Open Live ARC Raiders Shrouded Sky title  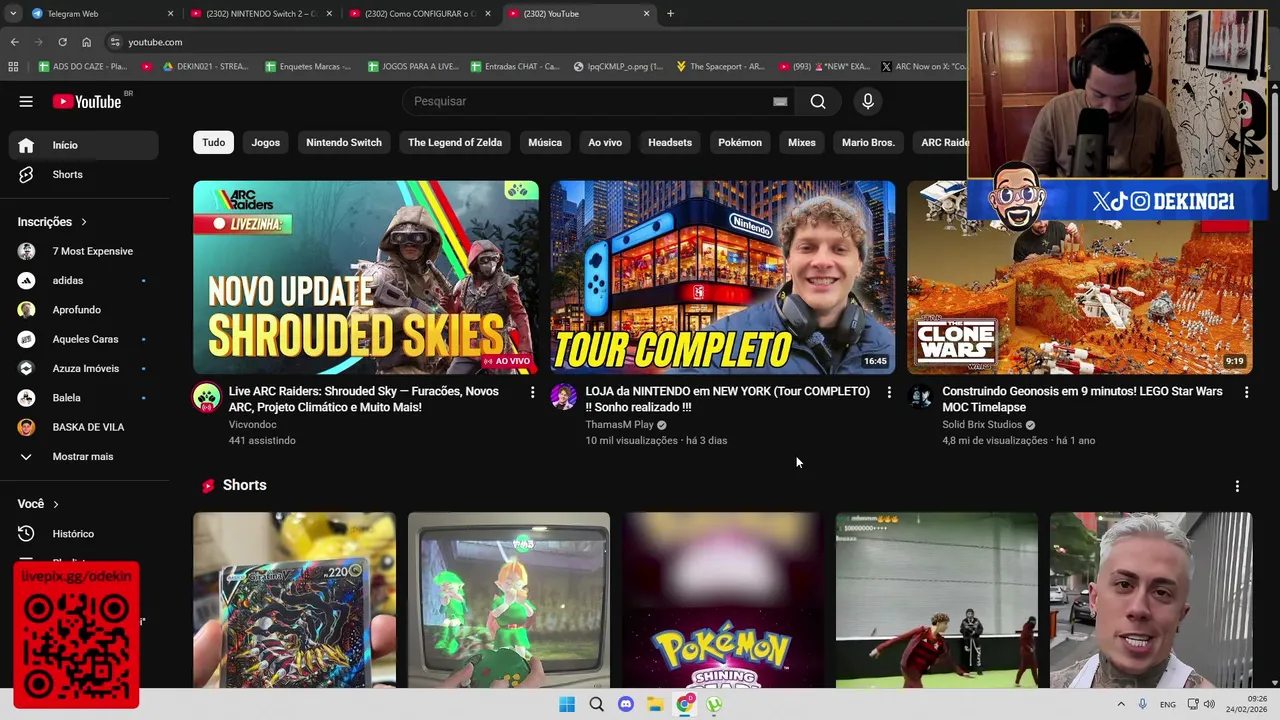364,399
